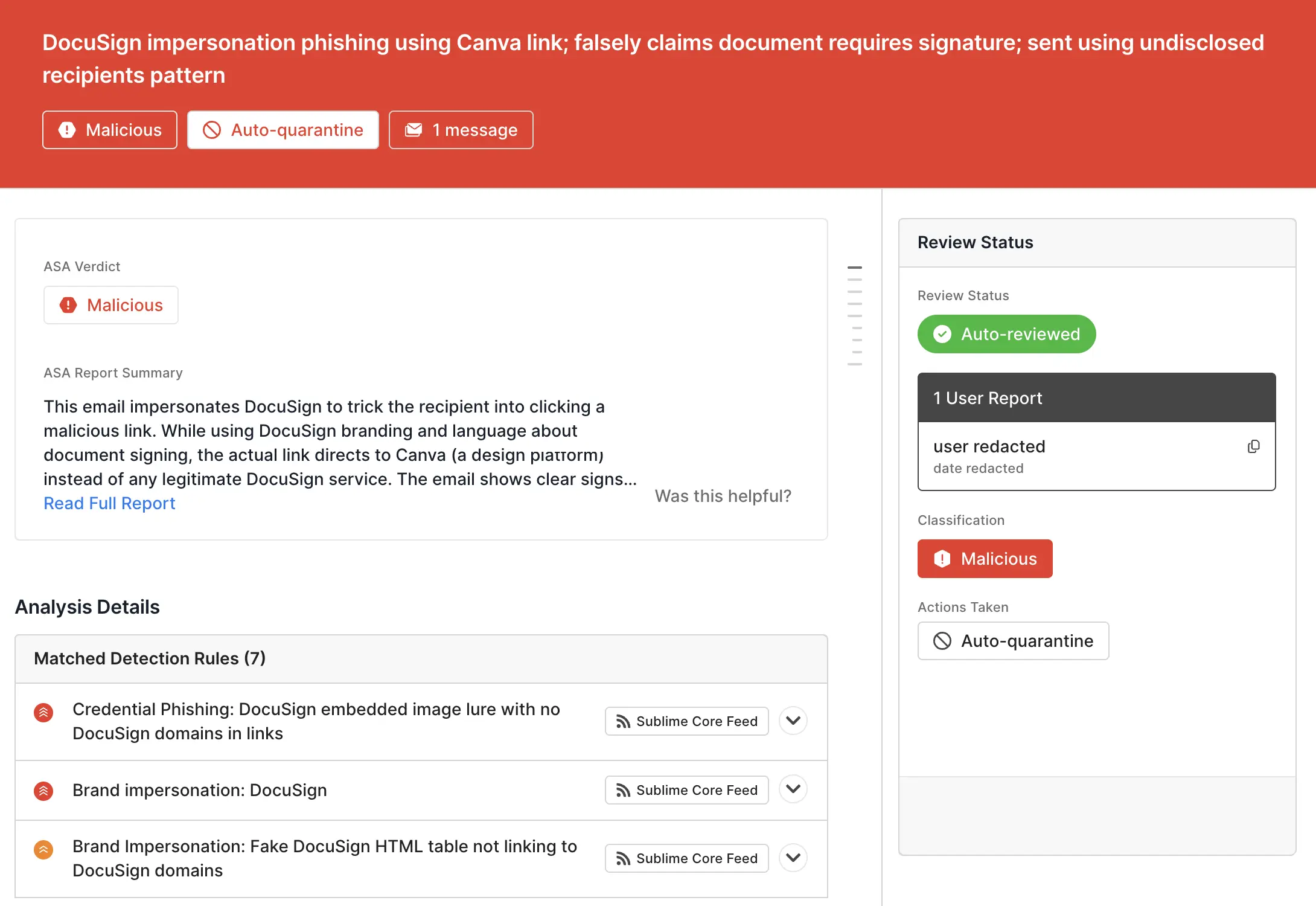Open the Read Full Report link
Viewport: 1316px width, 906px height.
tap(109, 503)
